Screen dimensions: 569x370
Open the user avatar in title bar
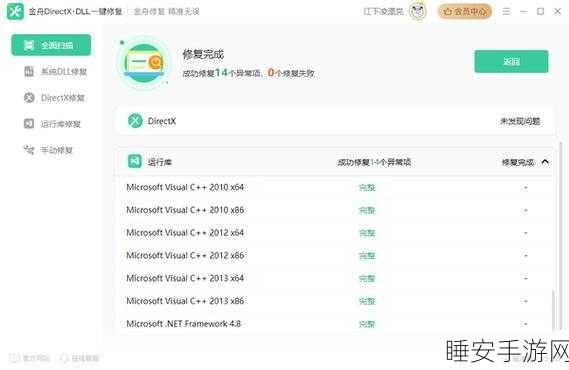418,12
